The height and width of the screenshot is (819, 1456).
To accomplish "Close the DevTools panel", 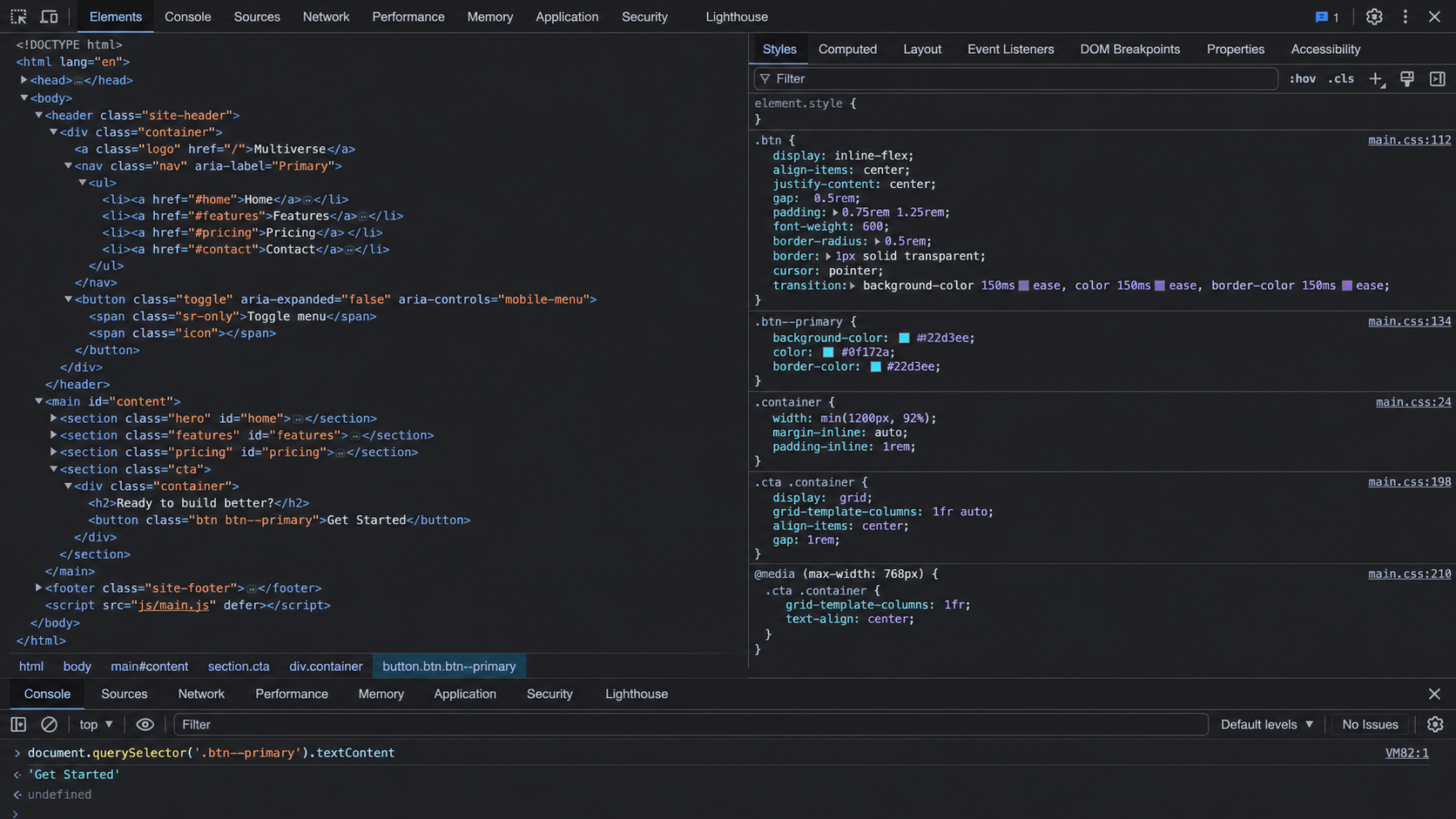I will [1434, 17].
